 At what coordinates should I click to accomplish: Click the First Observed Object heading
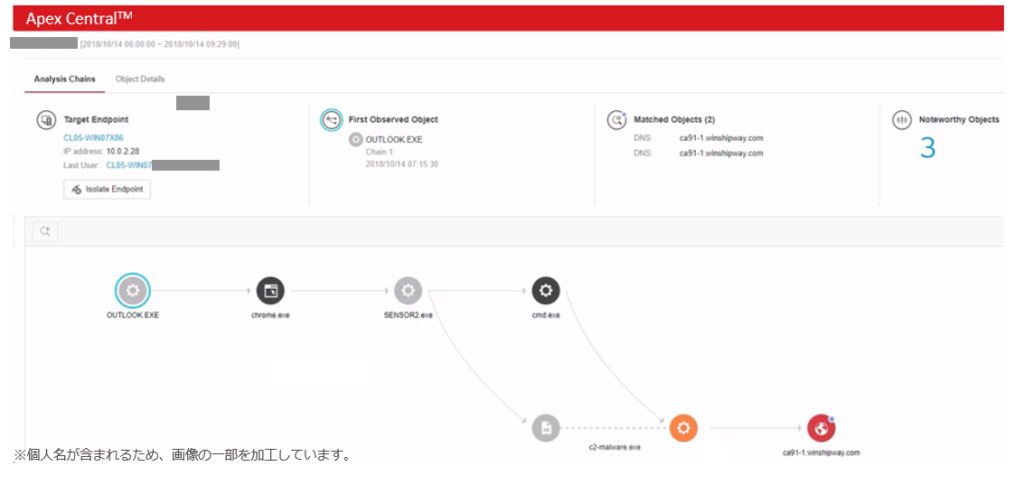coord(393,120)
